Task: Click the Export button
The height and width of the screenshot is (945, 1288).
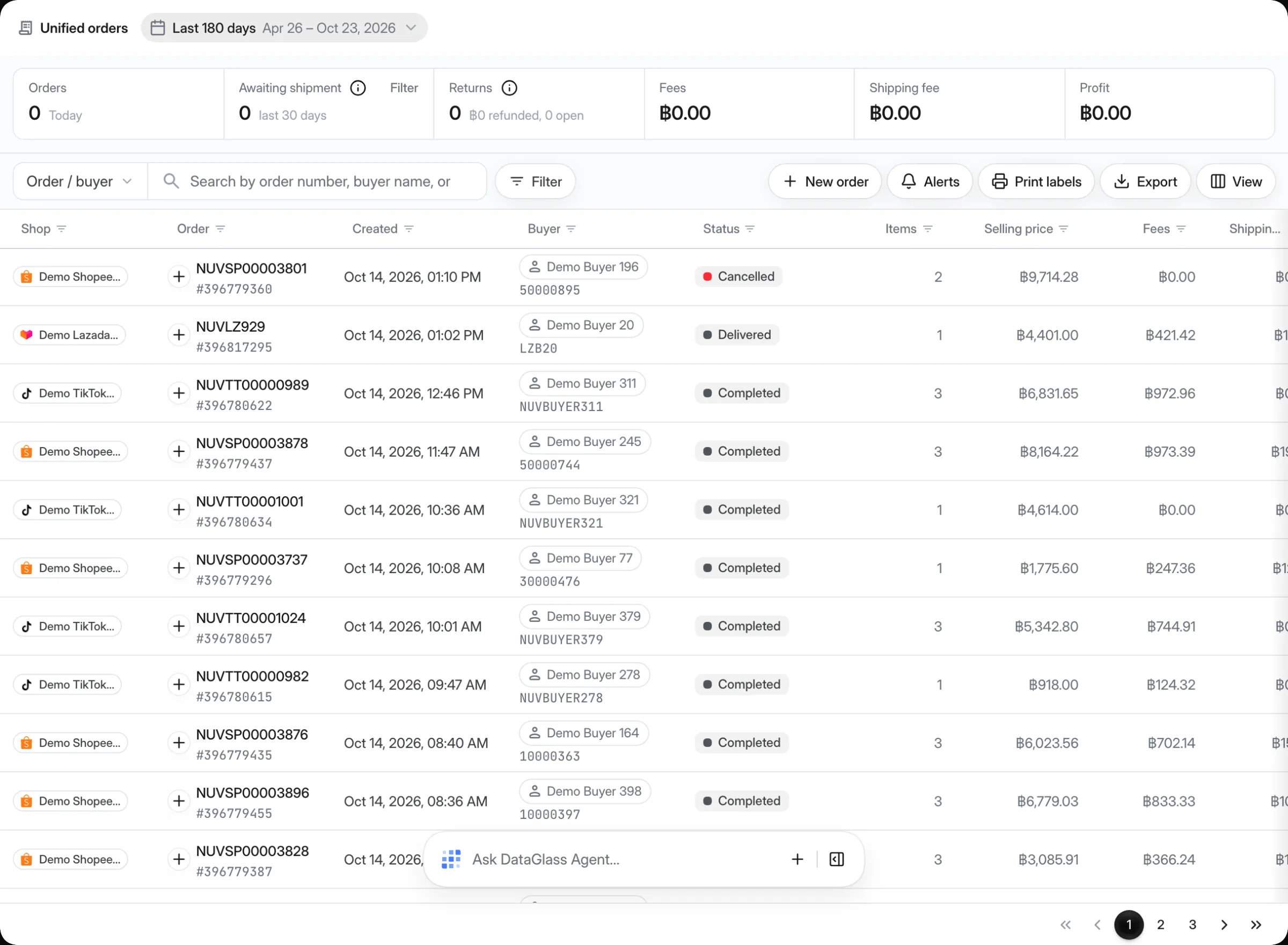Action: tap(1146, 181)
